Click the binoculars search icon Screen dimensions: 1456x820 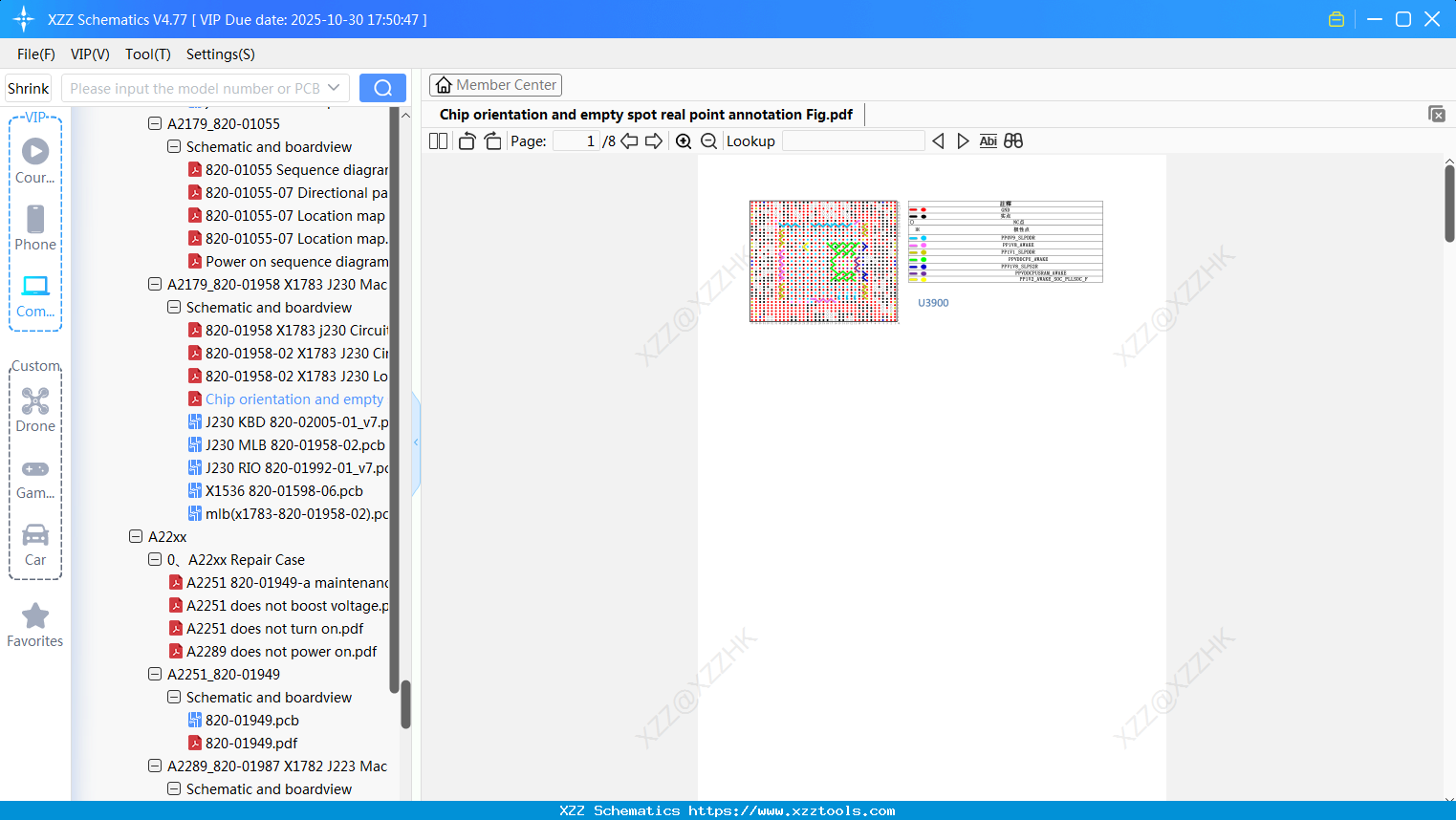point(1013,140)
